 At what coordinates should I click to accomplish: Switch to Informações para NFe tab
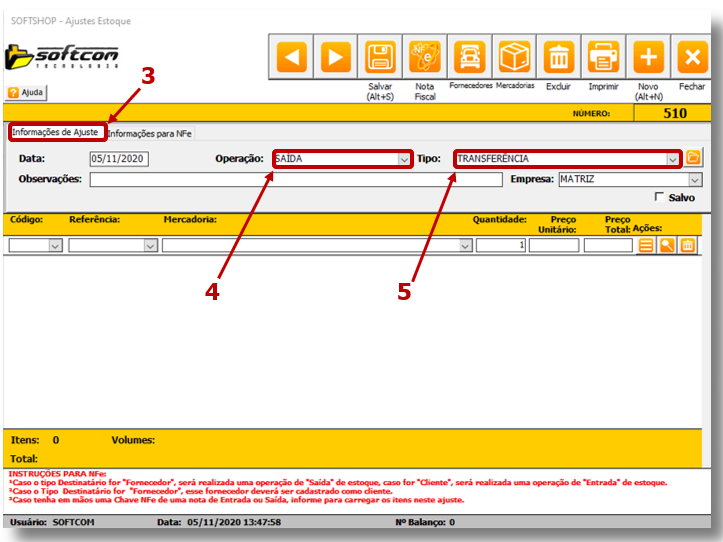click(x=150, y=133)
